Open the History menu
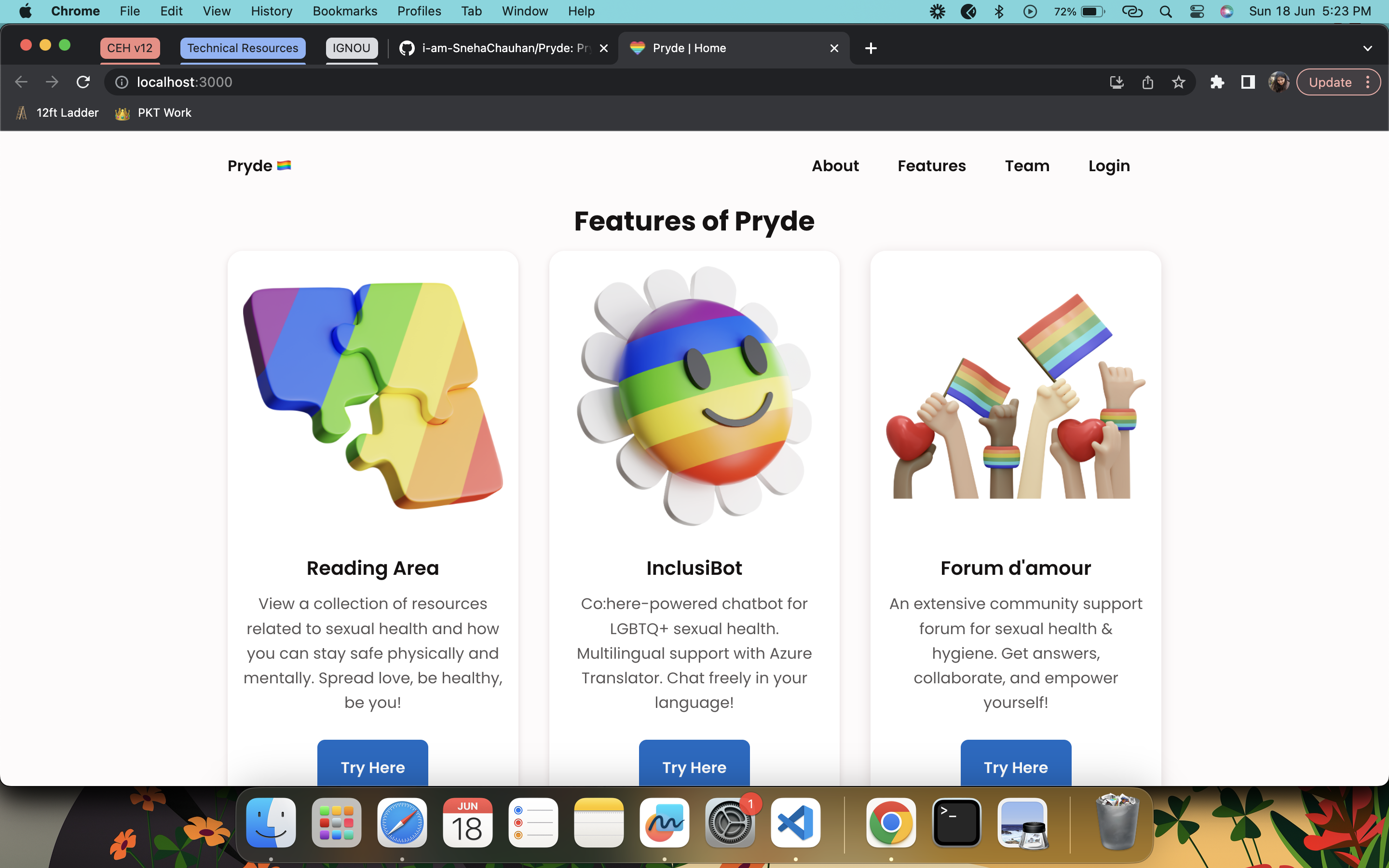 pyautogui.click(x=272, y=12)
